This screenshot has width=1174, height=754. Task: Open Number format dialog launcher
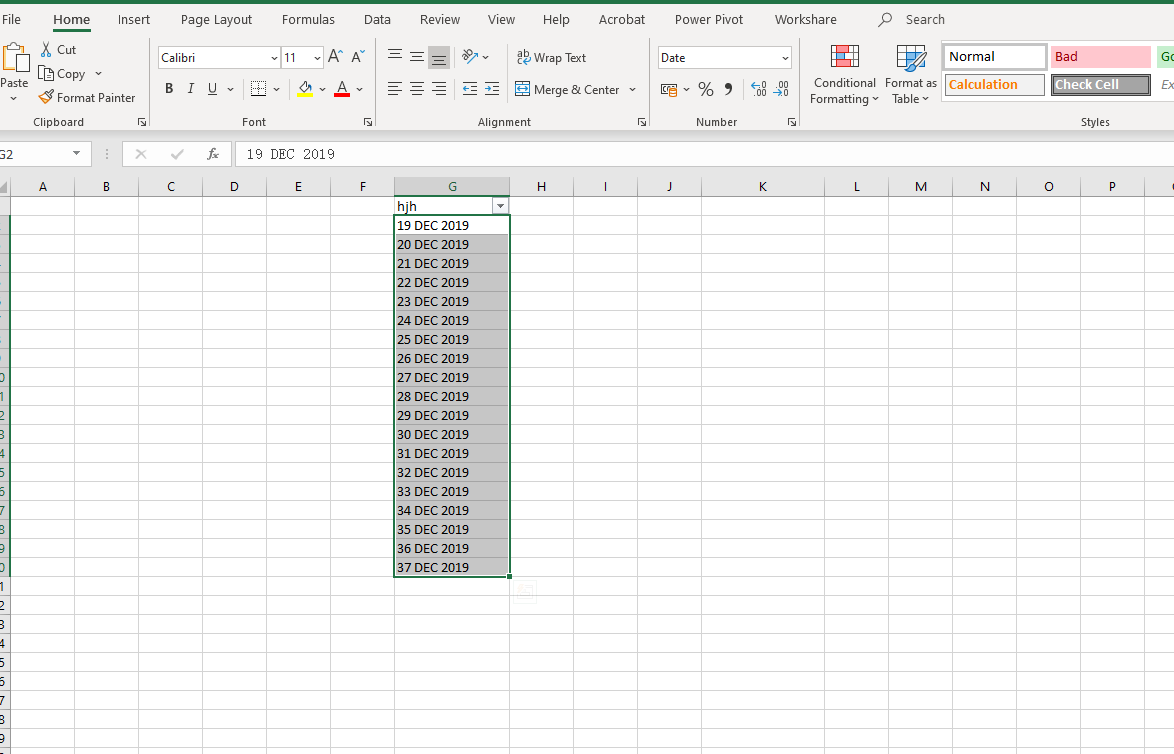[x=792, y=122]
